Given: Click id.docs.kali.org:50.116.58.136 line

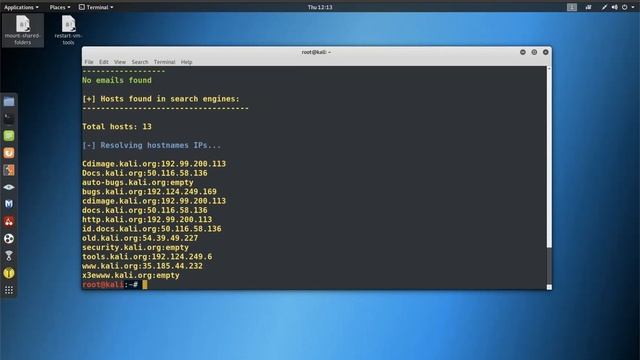Looking at the screenshot, I should (x=151, y=229).
